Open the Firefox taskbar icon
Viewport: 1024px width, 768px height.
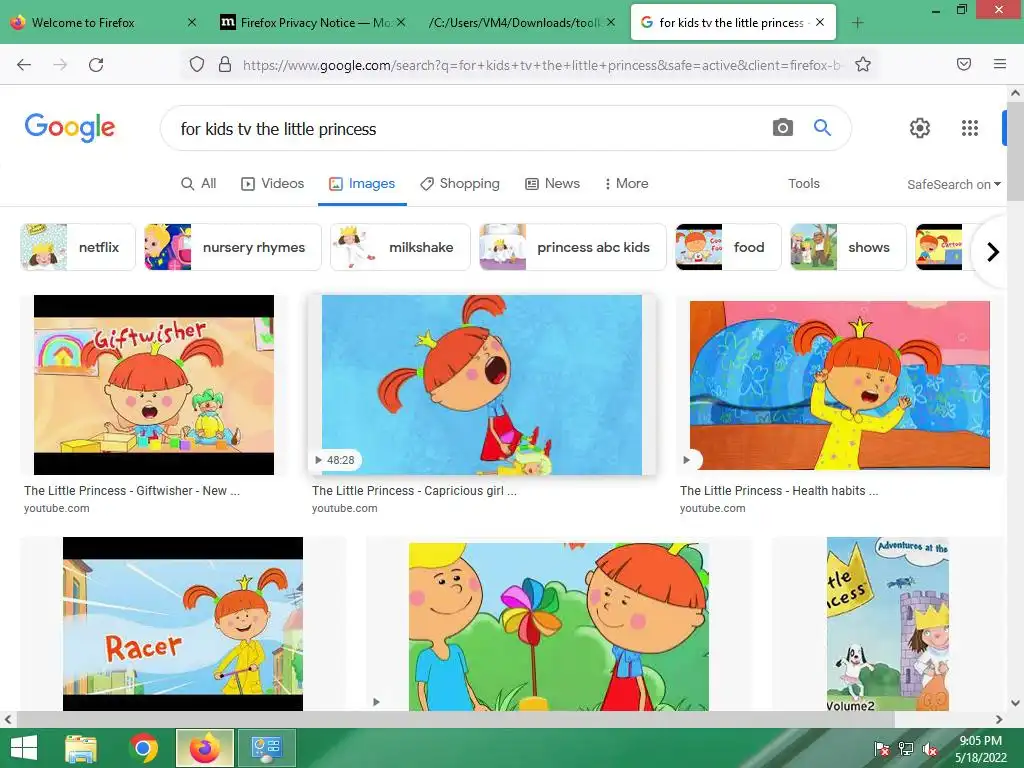[205, 748]
